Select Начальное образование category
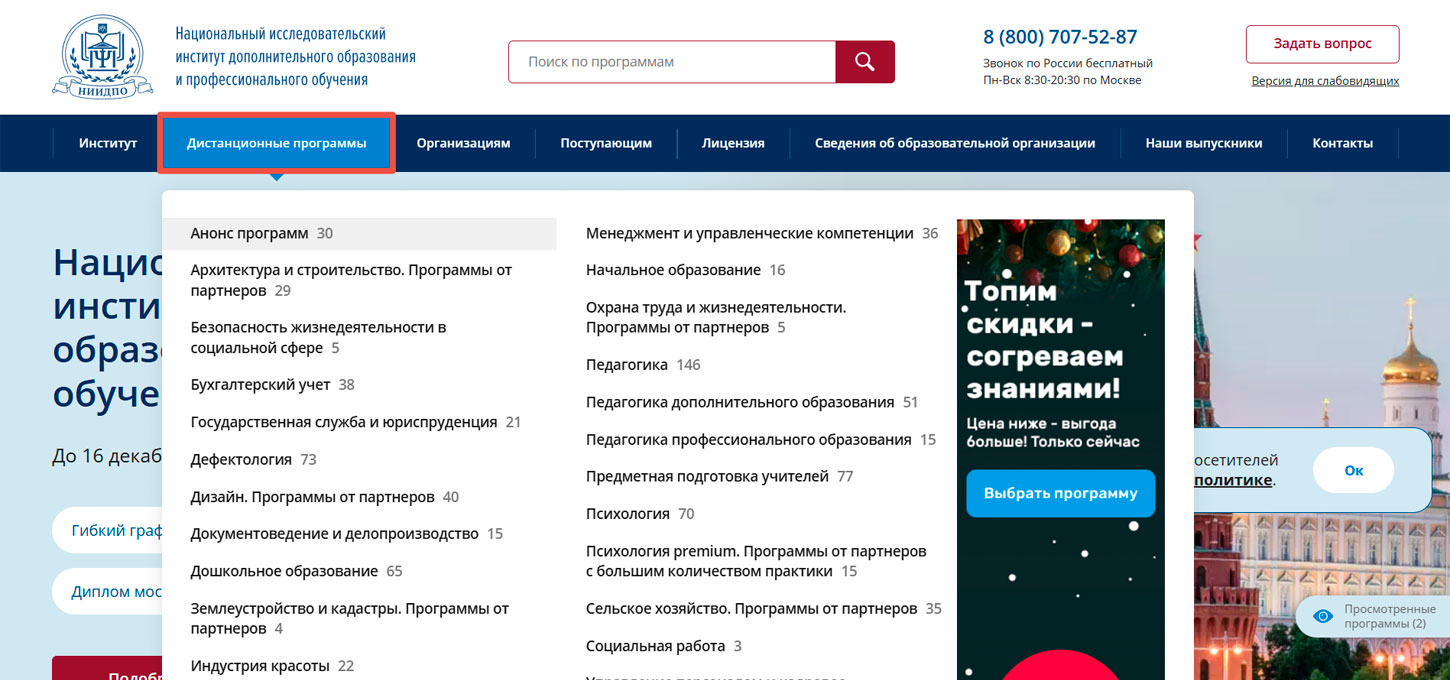1450x680 pixels. (x=686, y=270)
